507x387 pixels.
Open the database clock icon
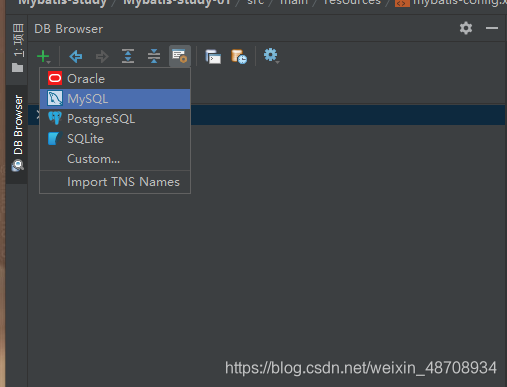(x=239, y=56)
